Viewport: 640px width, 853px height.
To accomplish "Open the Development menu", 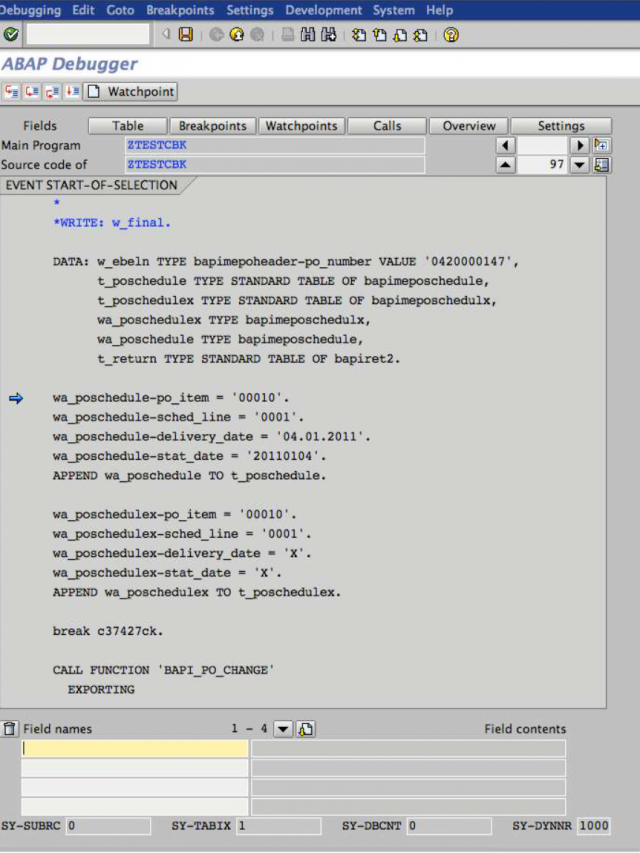I will 323,10.
